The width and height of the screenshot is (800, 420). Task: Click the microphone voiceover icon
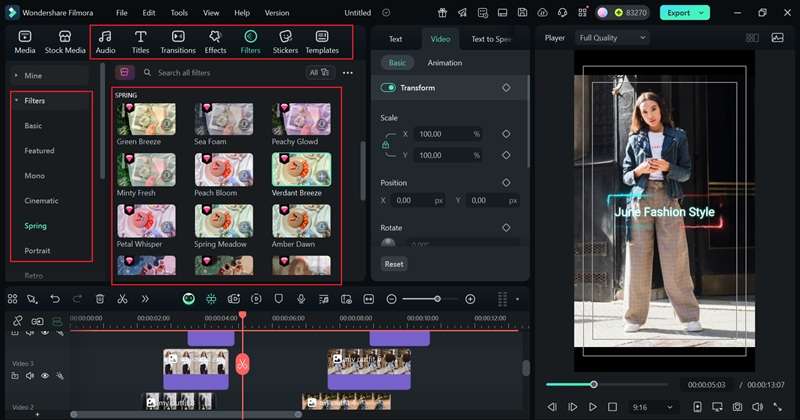(x=301, y=299)
